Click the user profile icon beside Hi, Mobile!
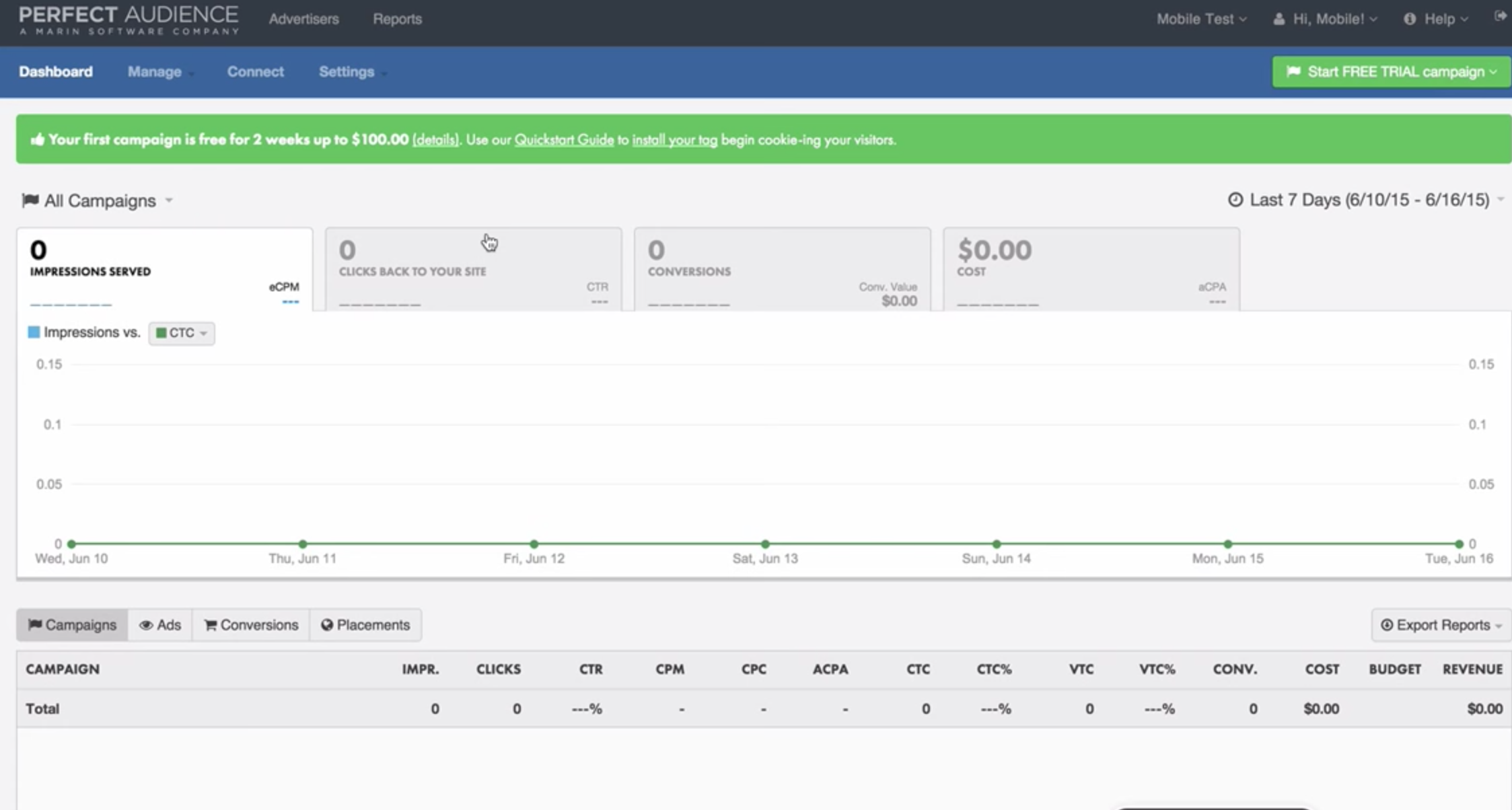 coord(1279,19)
